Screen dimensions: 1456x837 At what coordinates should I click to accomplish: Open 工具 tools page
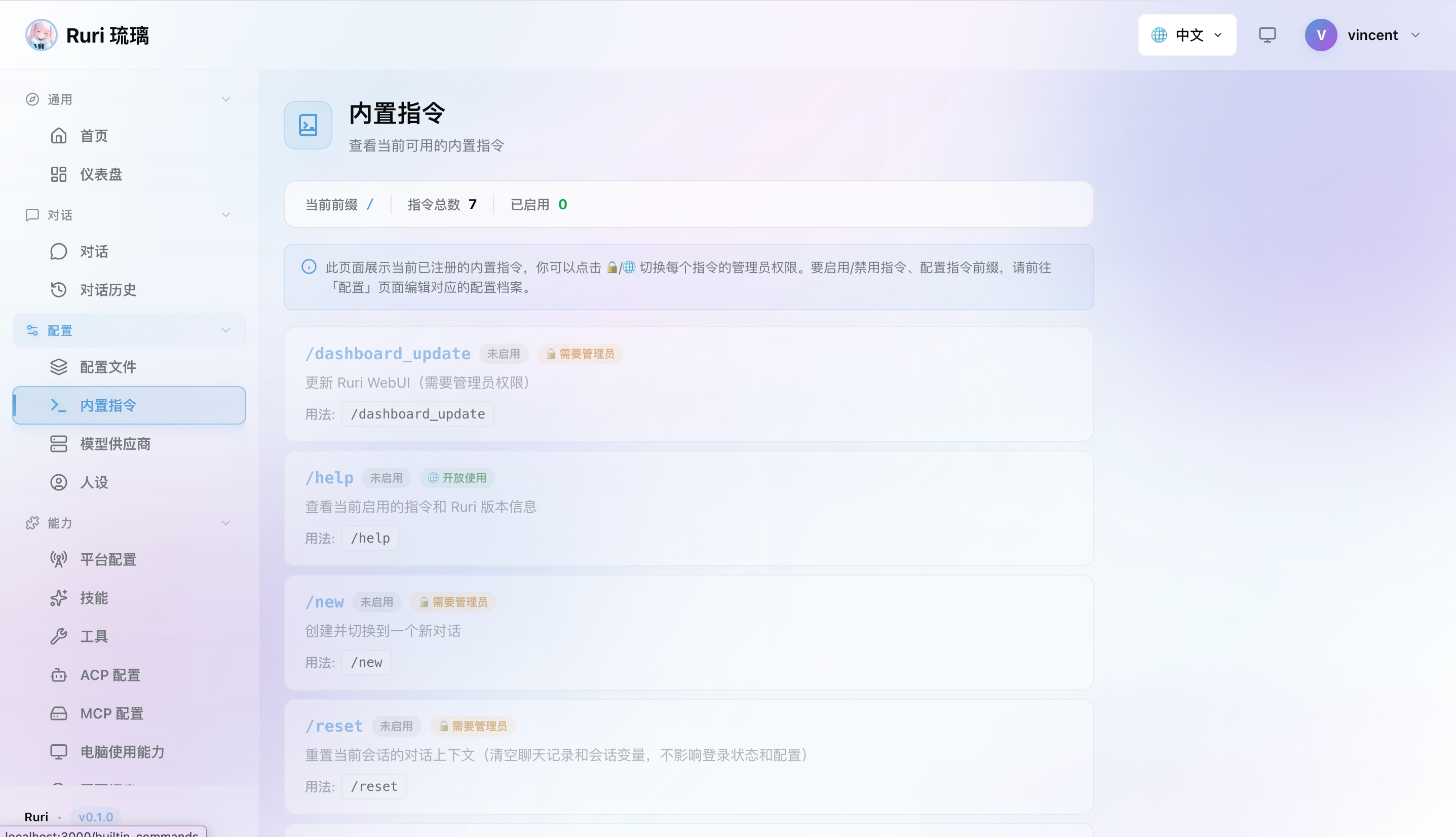click(x=129, y=636)
